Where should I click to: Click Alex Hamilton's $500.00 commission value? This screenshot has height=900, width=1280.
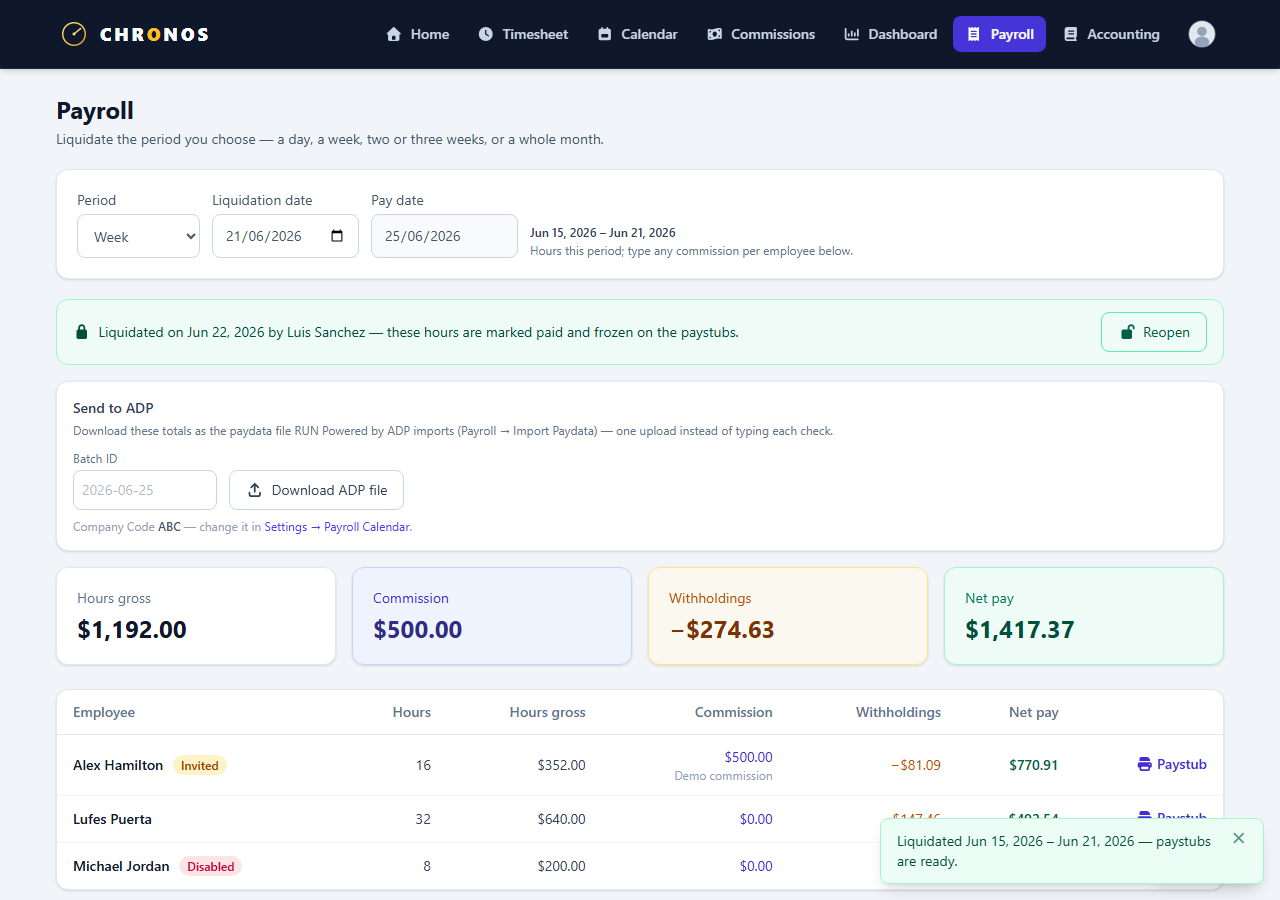[748, 757]
